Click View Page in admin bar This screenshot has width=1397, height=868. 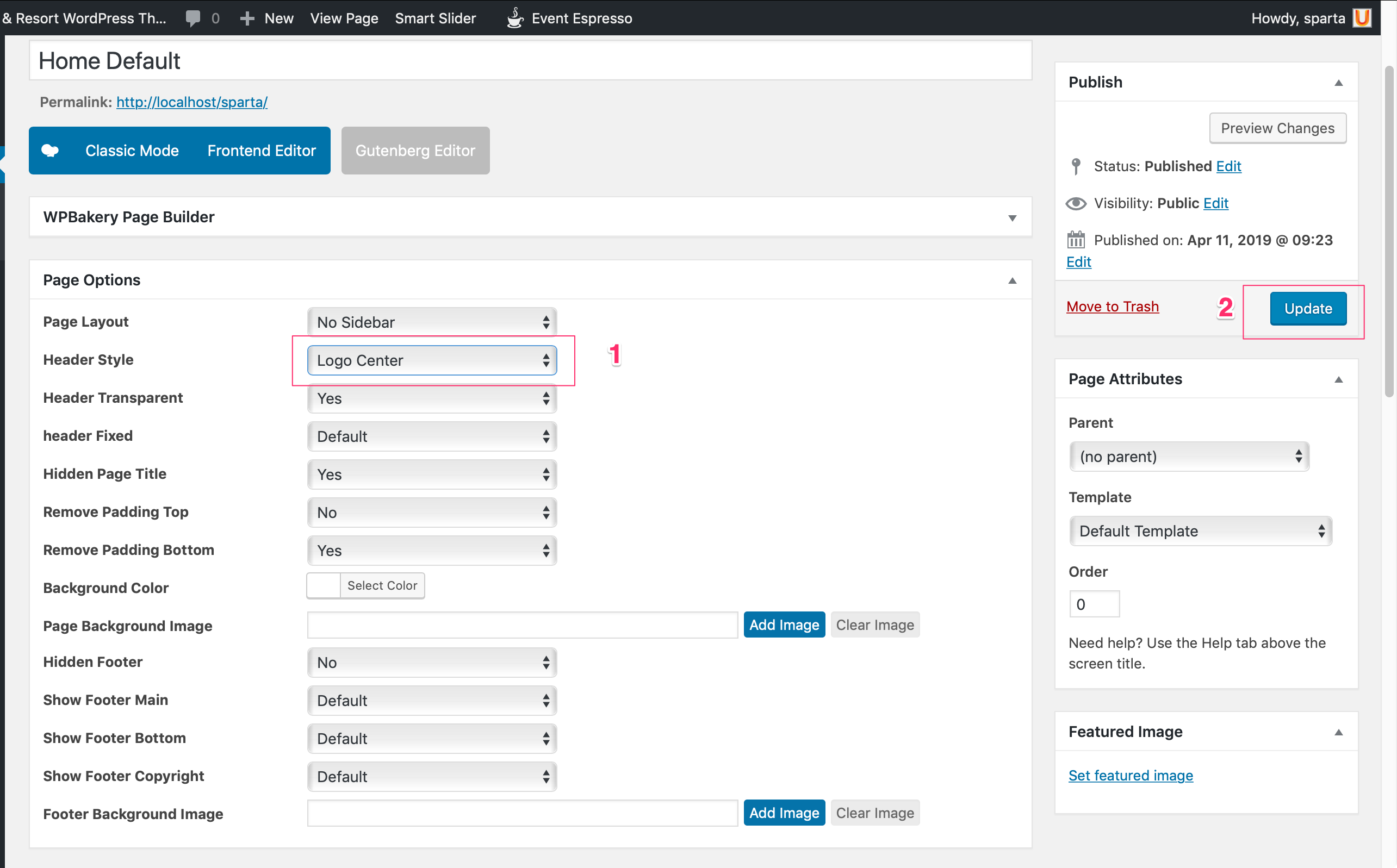(x=344, y=18)
